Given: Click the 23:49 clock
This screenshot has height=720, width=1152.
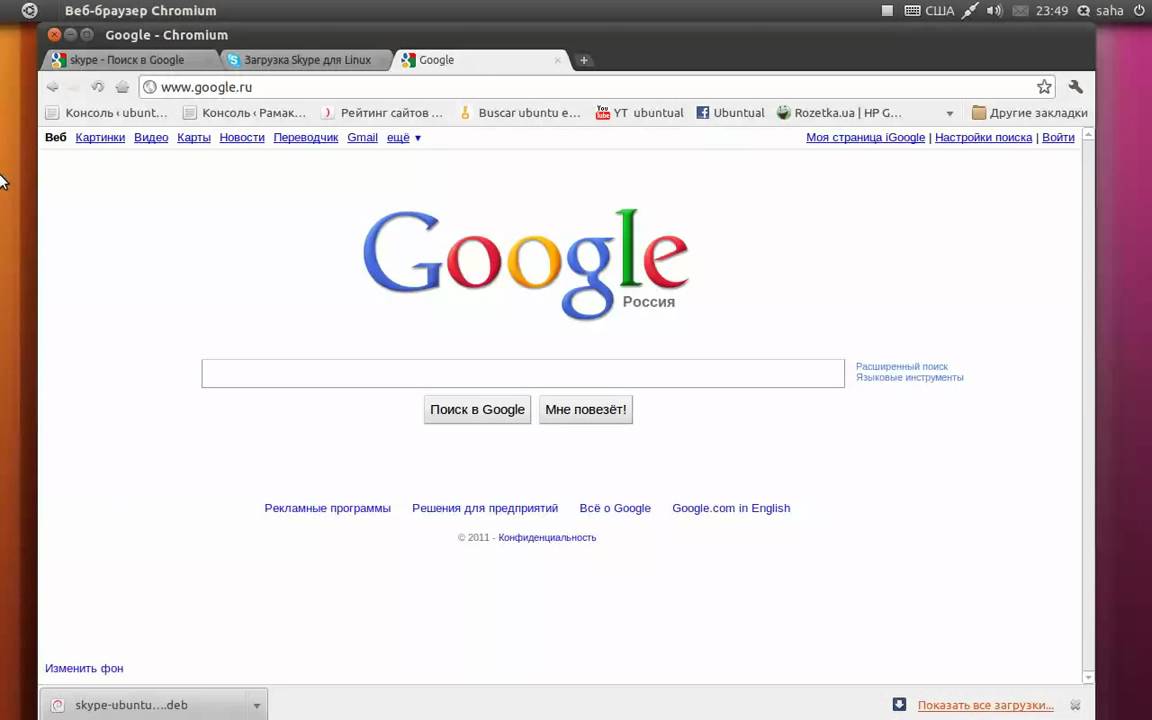Looking at the screenshot, I should 1051,10.
